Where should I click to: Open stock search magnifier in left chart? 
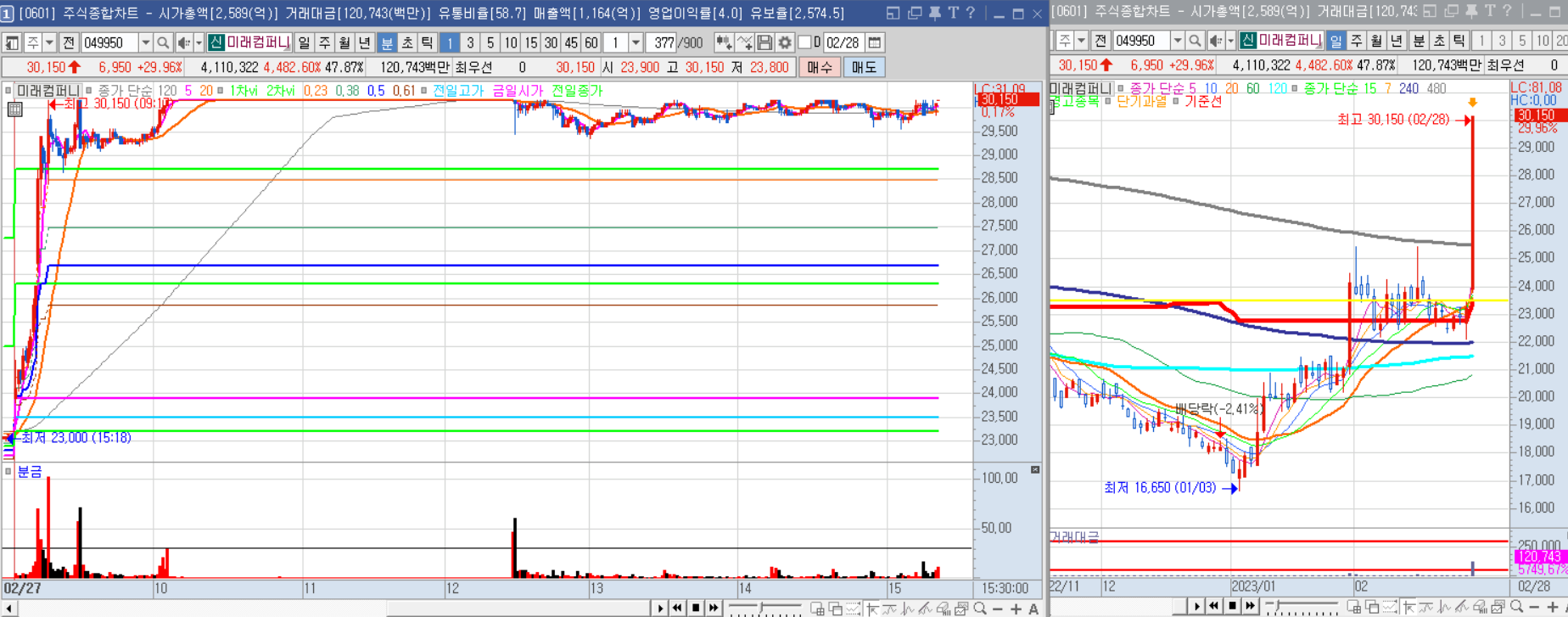coord(163,42)
